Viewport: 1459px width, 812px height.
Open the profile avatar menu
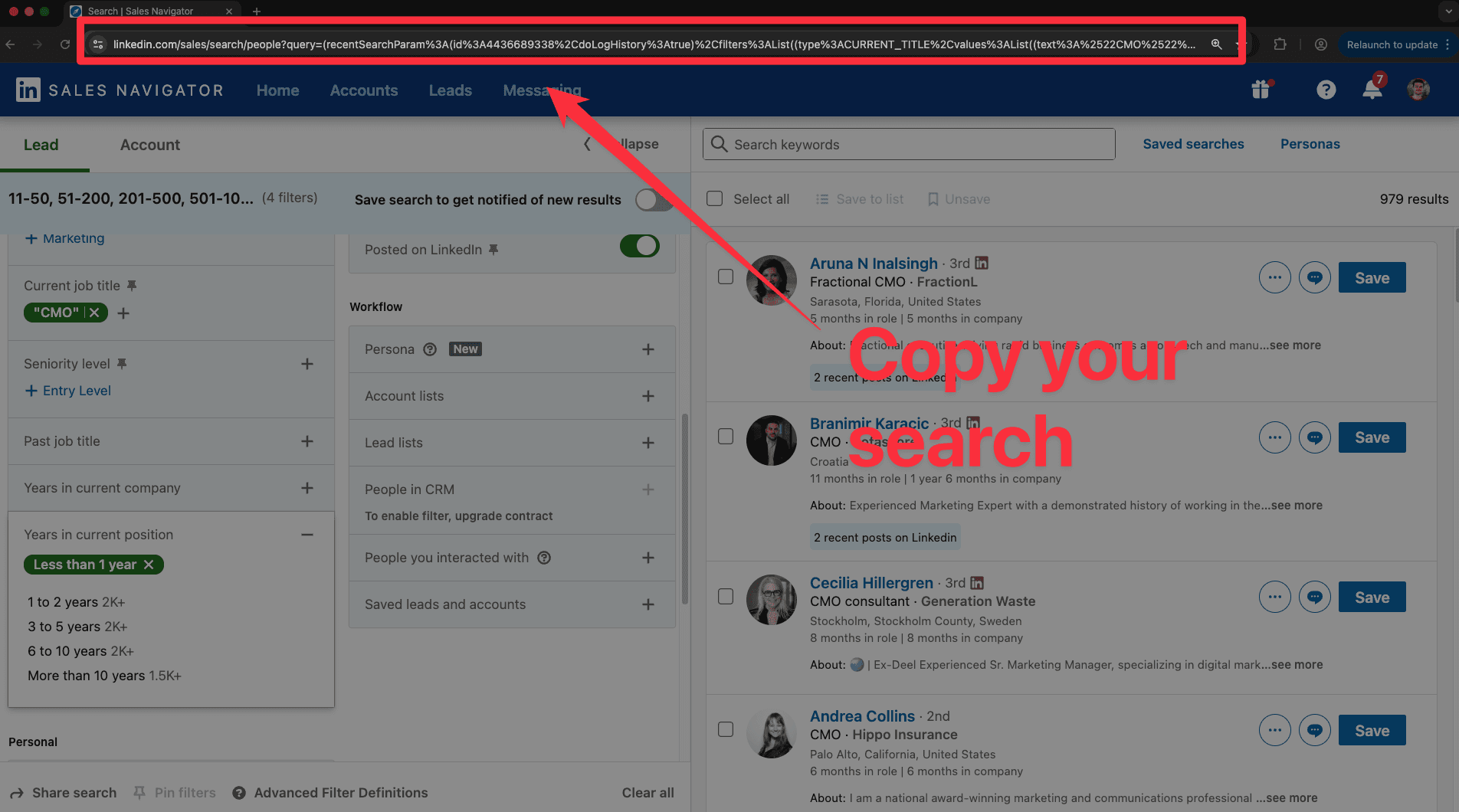click(1418, 90)
